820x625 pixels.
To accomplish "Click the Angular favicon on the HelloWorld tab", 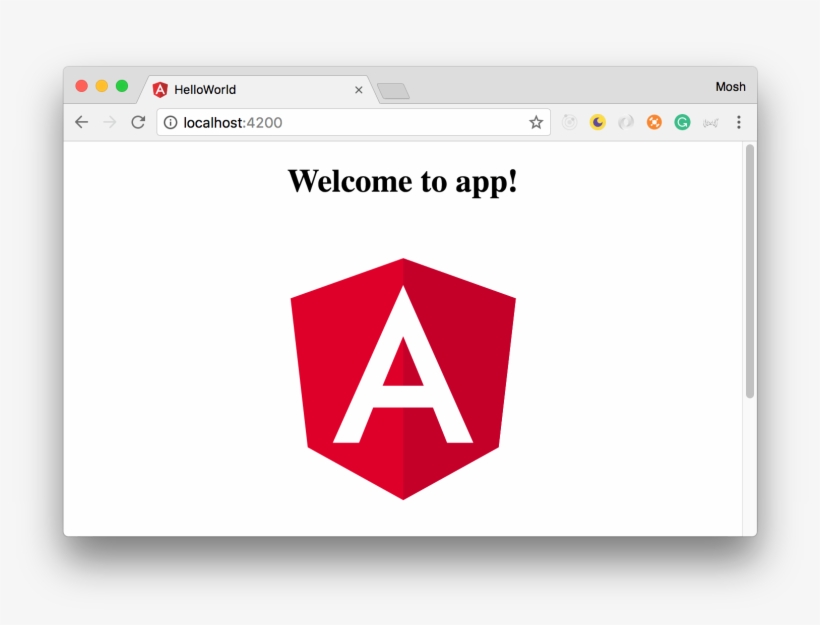I will click(x=160, y=90).
